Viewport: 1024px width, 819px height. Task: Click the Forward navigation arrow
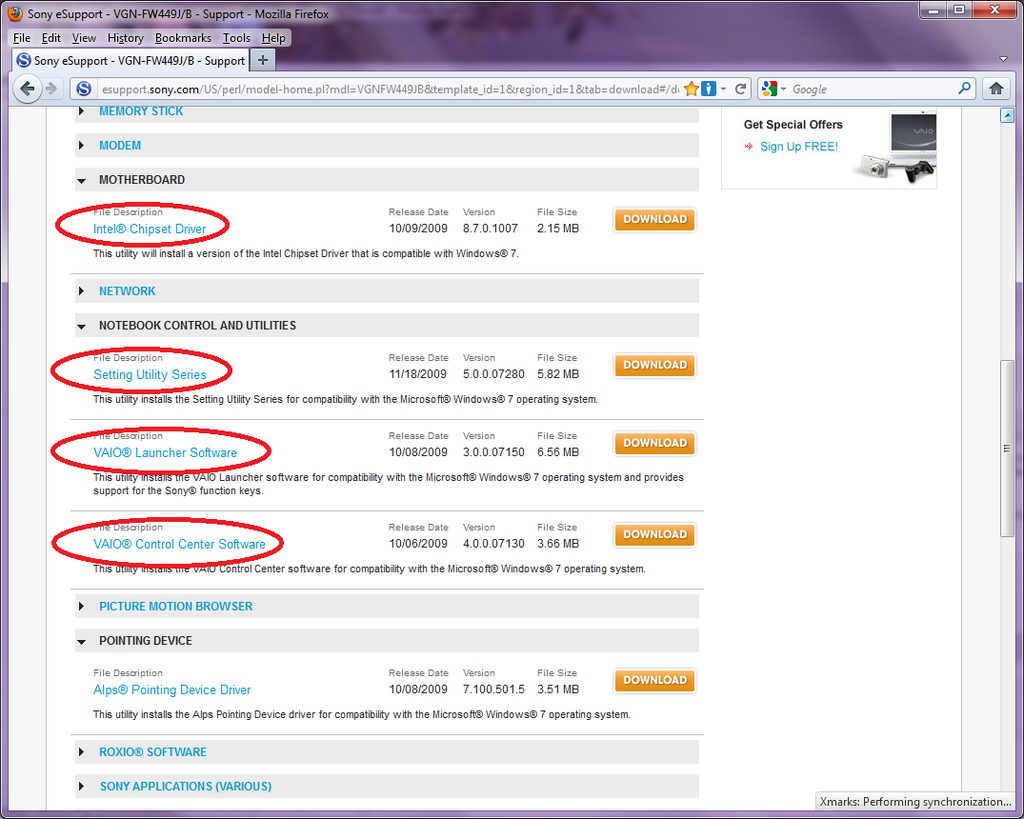[x=52, y=88]
